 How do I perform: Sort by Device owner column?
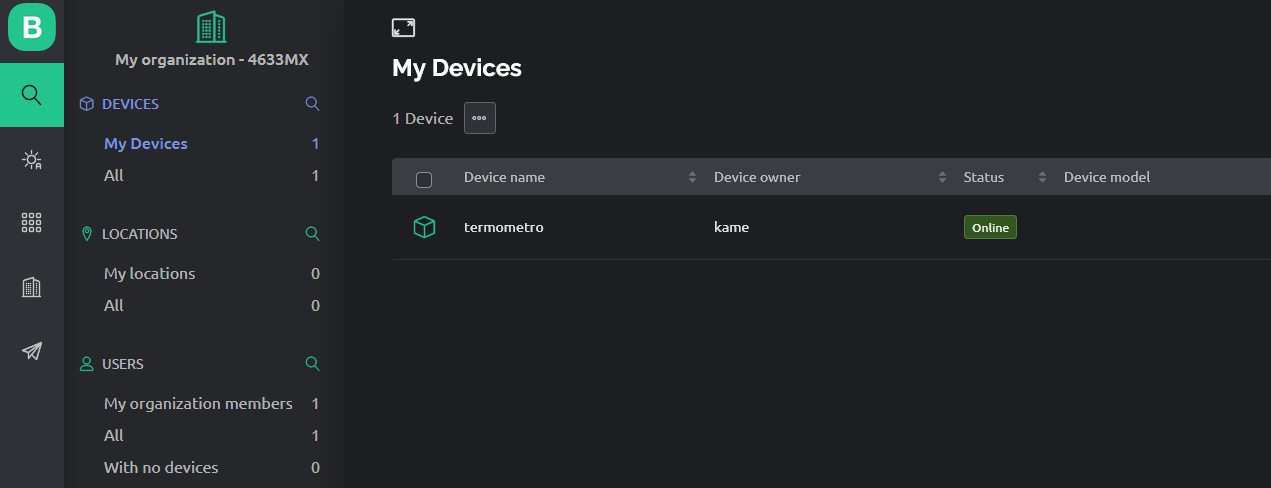(942, 178)
